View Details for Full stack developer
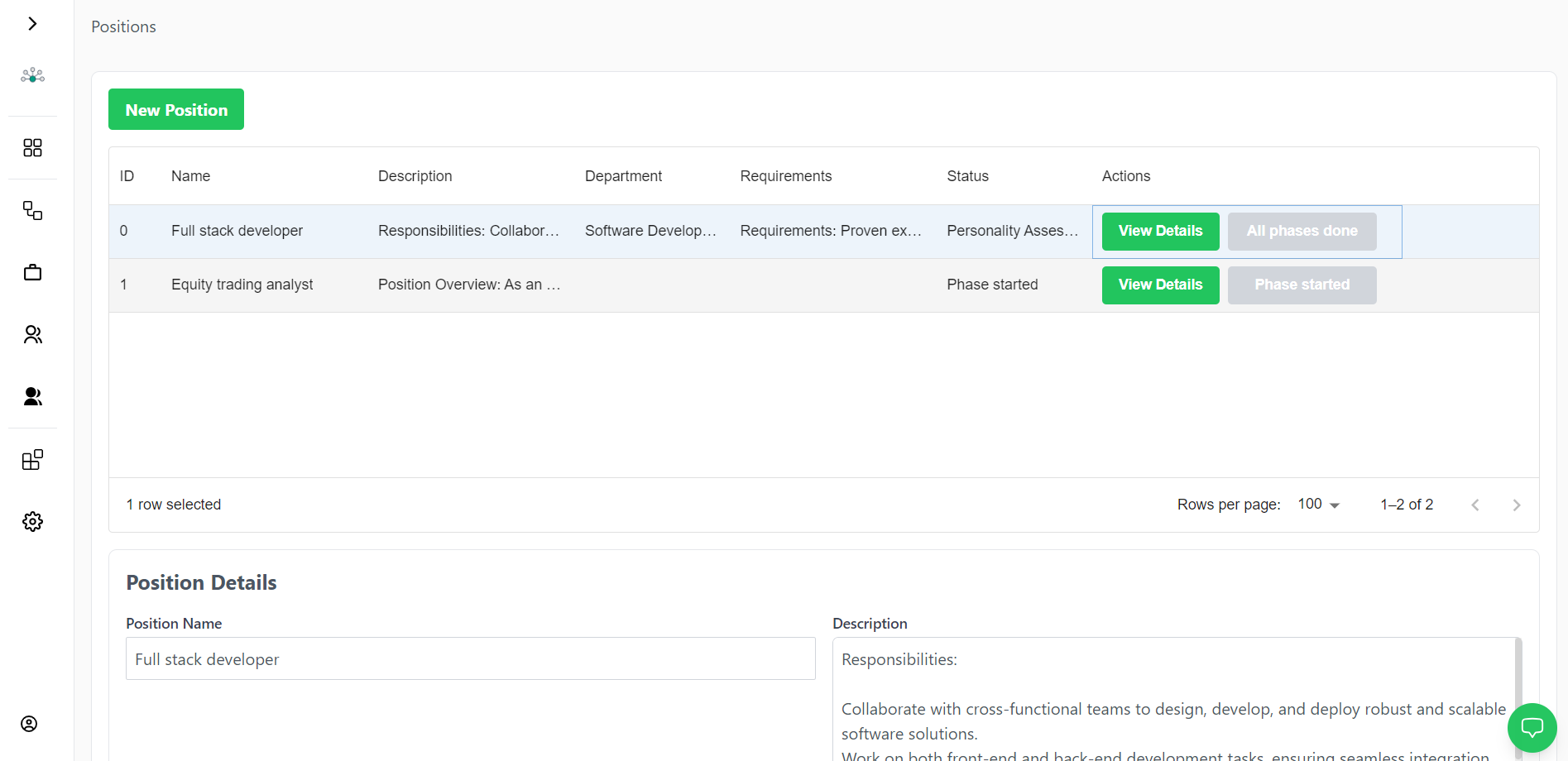This screenshot has height=761, width=1568. point(1160,232)
